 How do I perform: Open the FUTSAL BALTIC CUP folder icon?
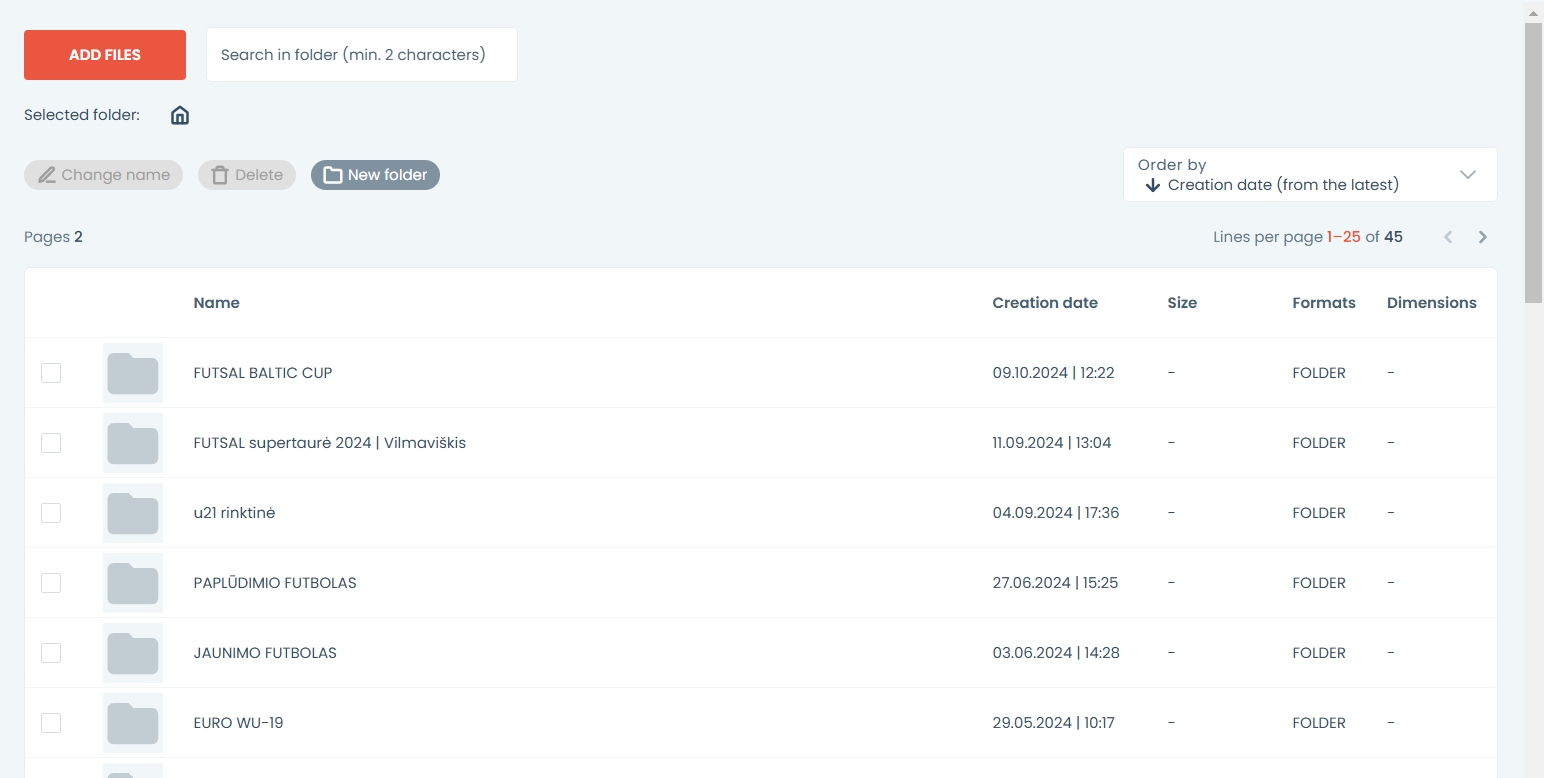click(133, 373)
